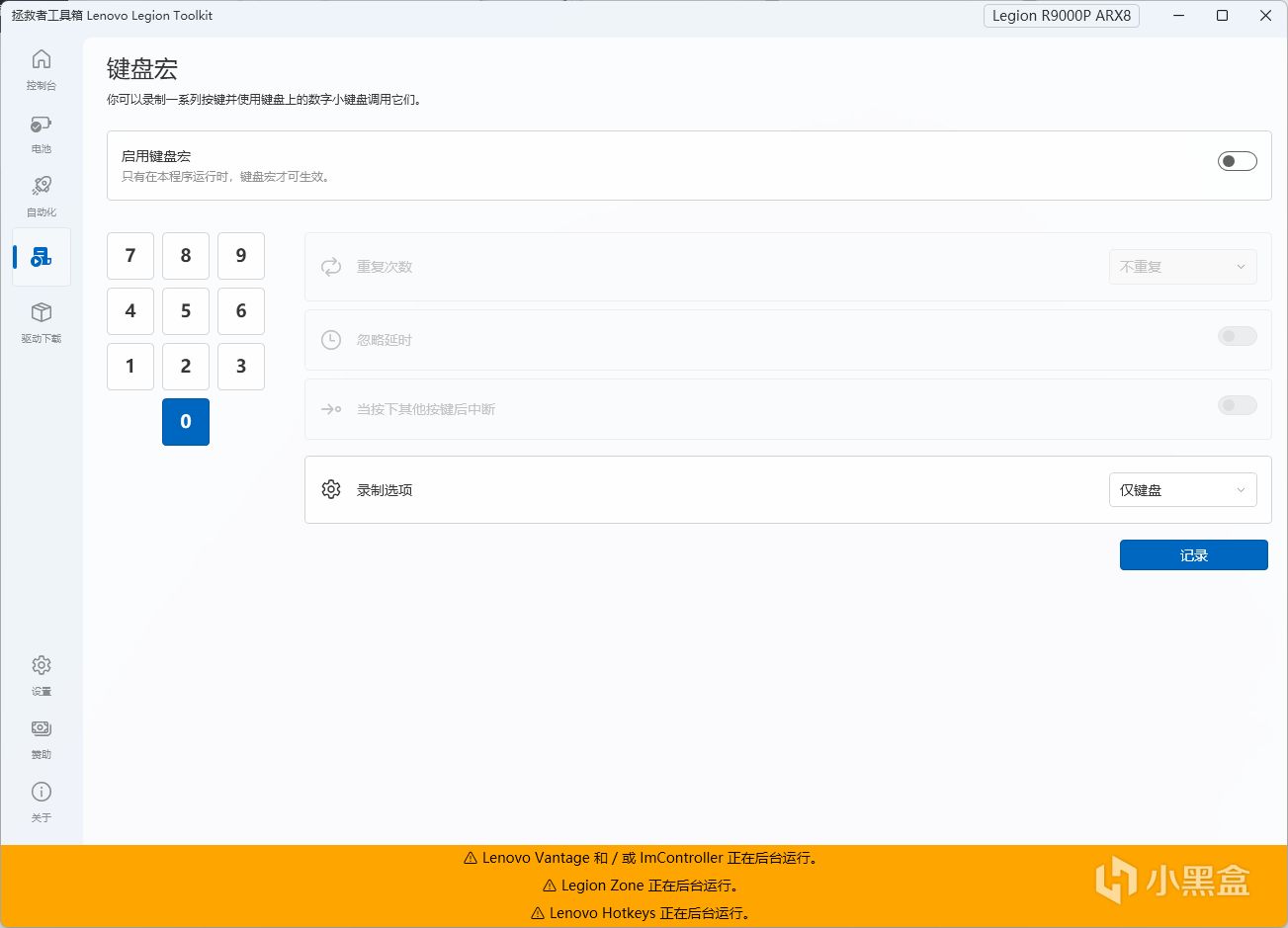
Task: Open the 设置 gear icon in sidebar
Action: 42,665
